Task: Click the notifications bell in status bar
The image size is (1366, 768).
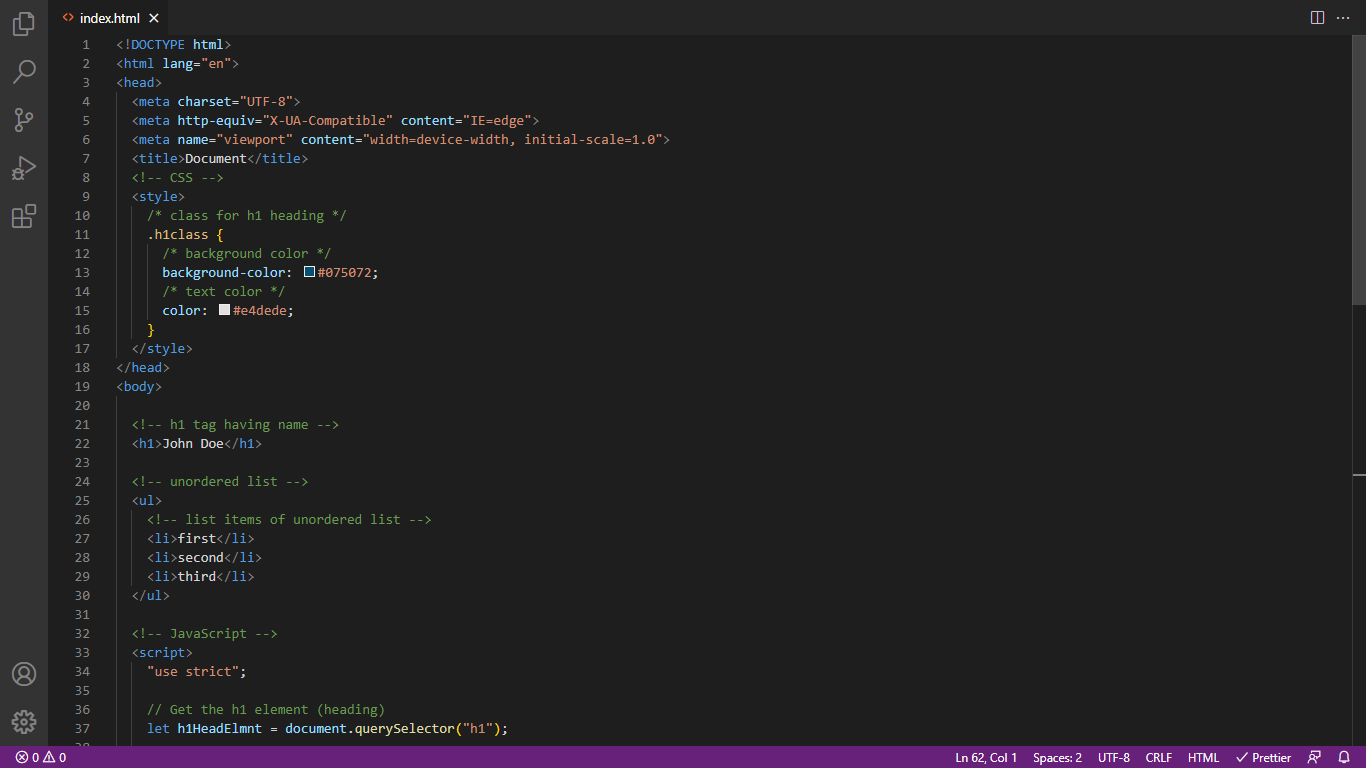Action: coord(1345,758)
